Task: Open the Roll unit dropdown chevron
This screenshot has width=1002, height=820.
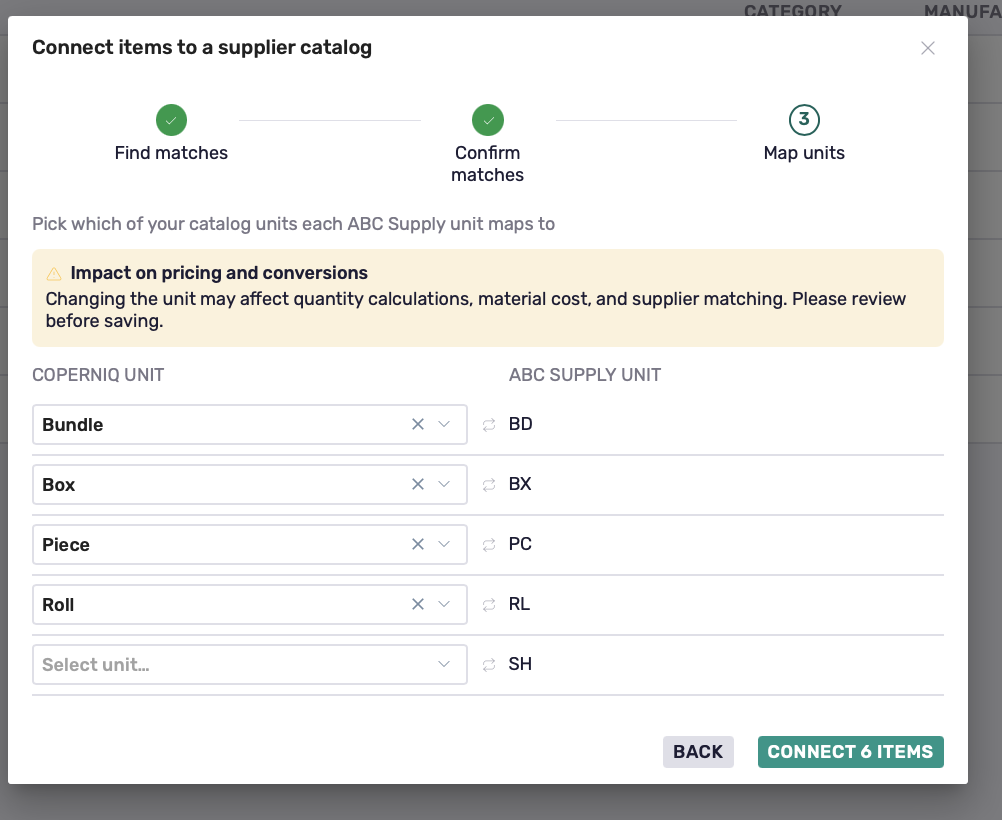Action: click(444, 605)
